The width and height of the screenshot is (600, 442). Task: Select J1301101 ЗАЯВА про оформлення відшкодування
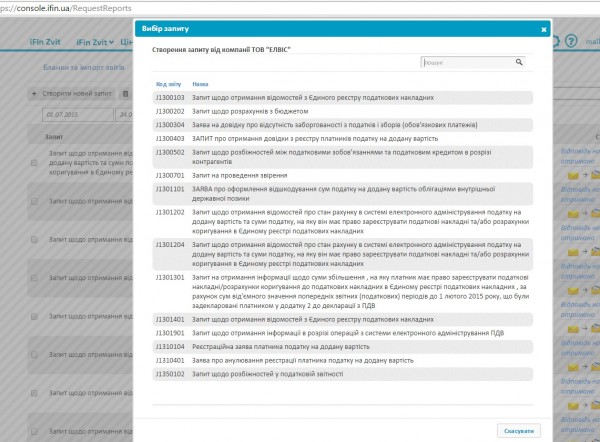pyautogui.click(x=342, y=194)
